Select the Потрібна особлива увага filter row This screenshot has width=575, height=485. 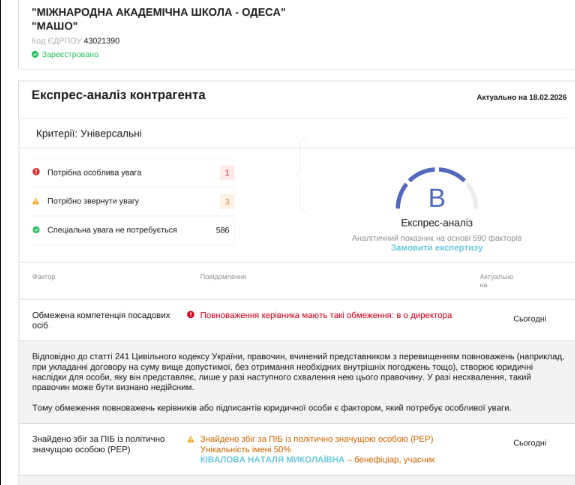133,173
